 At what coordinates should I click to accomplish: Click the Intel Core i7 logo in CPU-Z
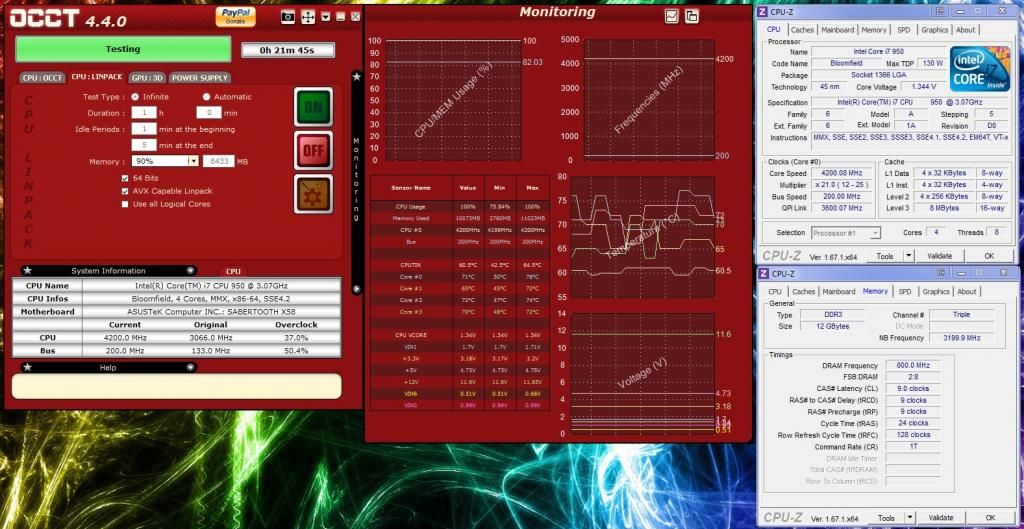pos(980,69)
